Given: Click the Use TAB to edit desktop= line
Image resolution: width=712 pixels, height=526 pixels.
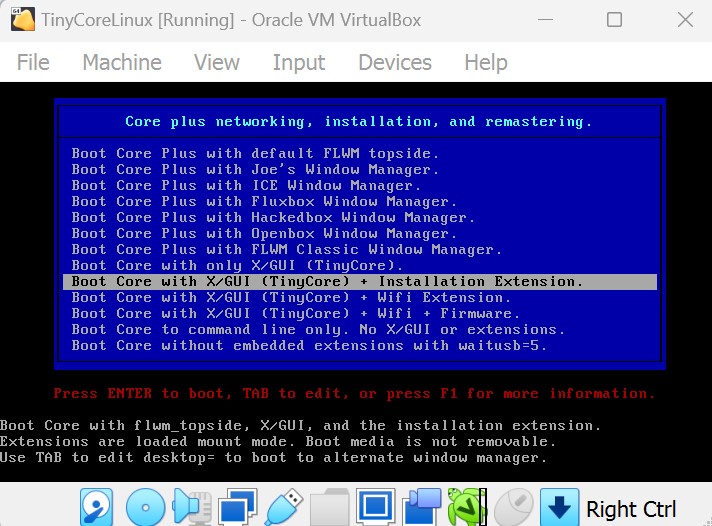Looking at the screenshot, I should pyautogui.click(x=273, y=457).
